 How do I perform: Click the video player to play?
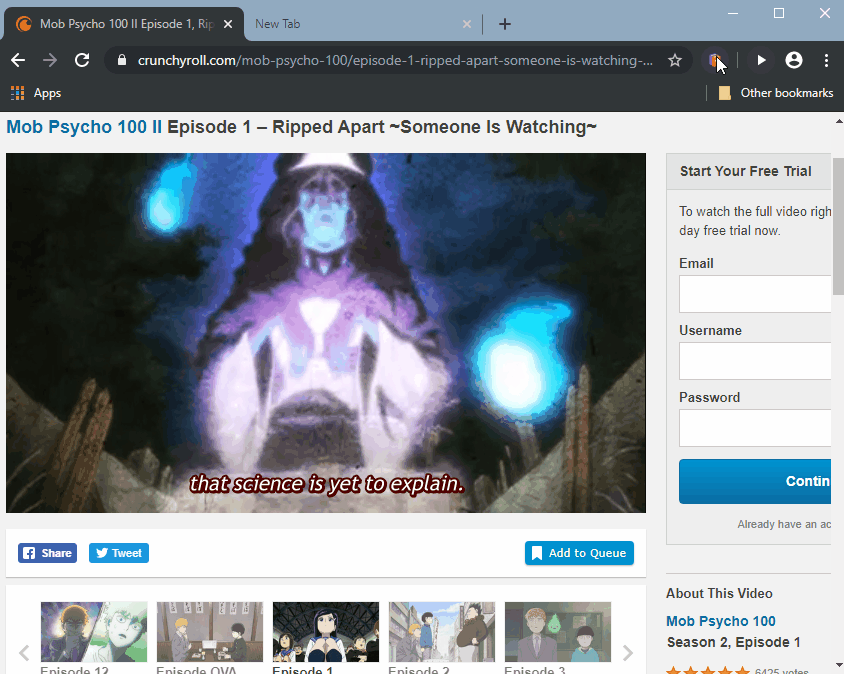326,333
